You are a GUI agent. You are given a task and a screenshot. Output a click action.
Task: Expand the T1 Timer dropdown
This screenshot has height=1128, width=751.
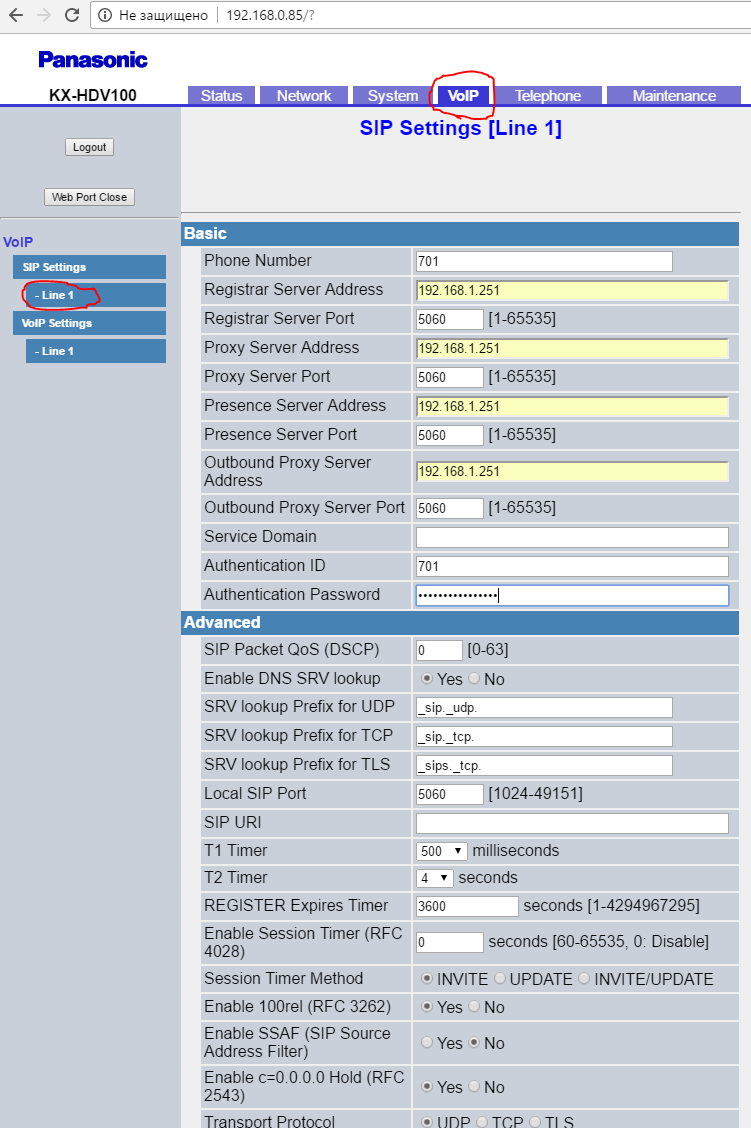(x=441, y=851)
